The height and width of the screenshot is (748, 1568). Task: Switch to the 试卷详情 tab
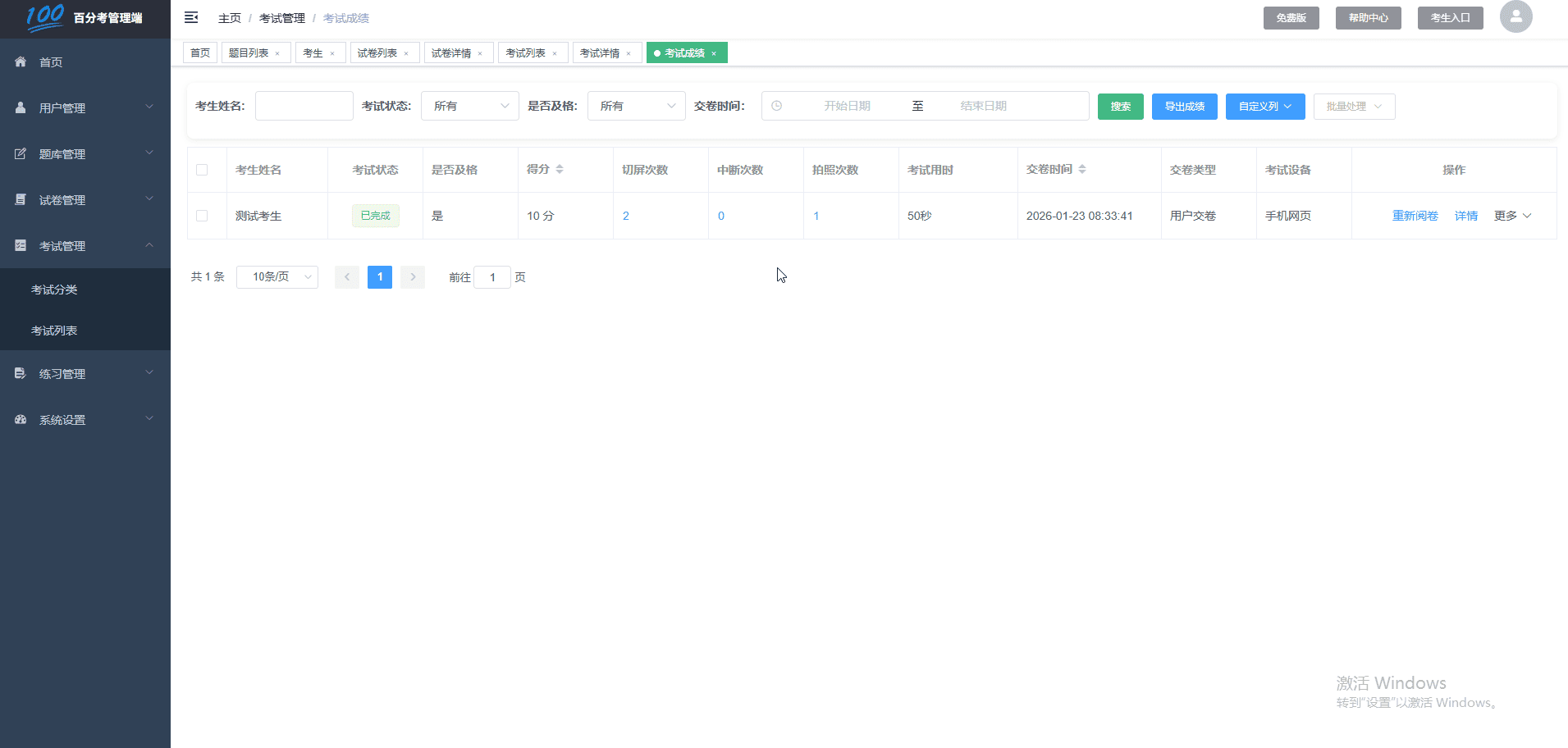click(451, 53)
